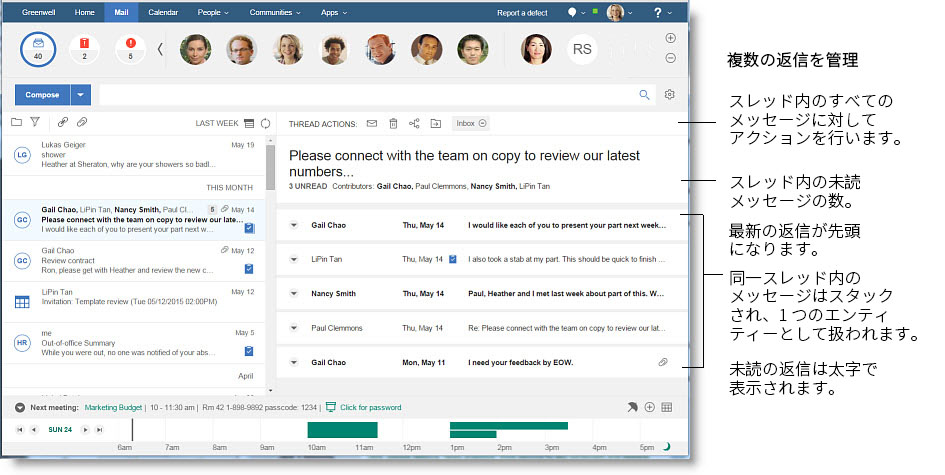Go to the Home tab

84,12
